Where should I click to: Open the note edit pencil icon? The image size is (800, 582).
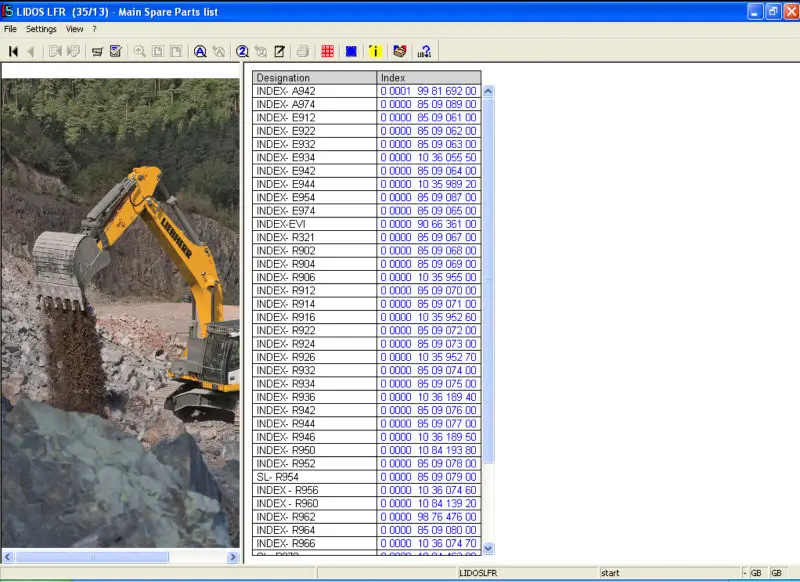pyautogui.click(x=279, y=51)
